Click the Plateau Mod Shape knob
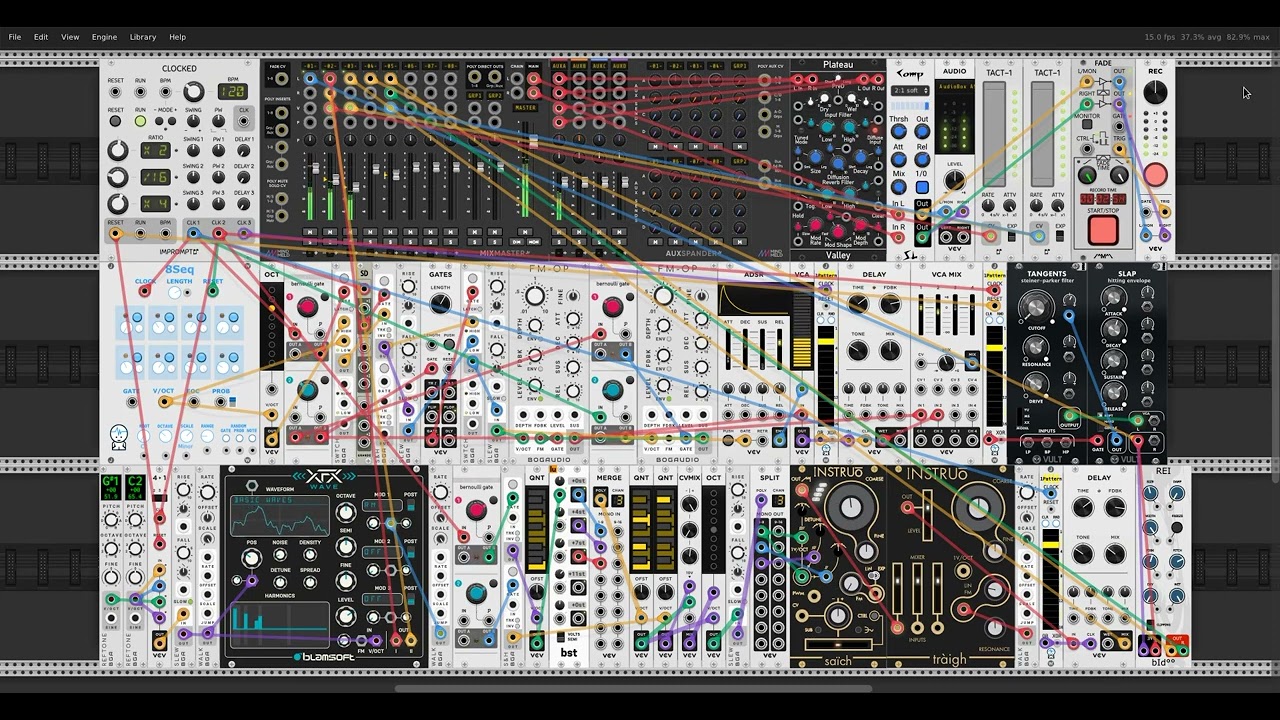The height and width of the screenshot is (720, 1280). (x=838, y=231)
